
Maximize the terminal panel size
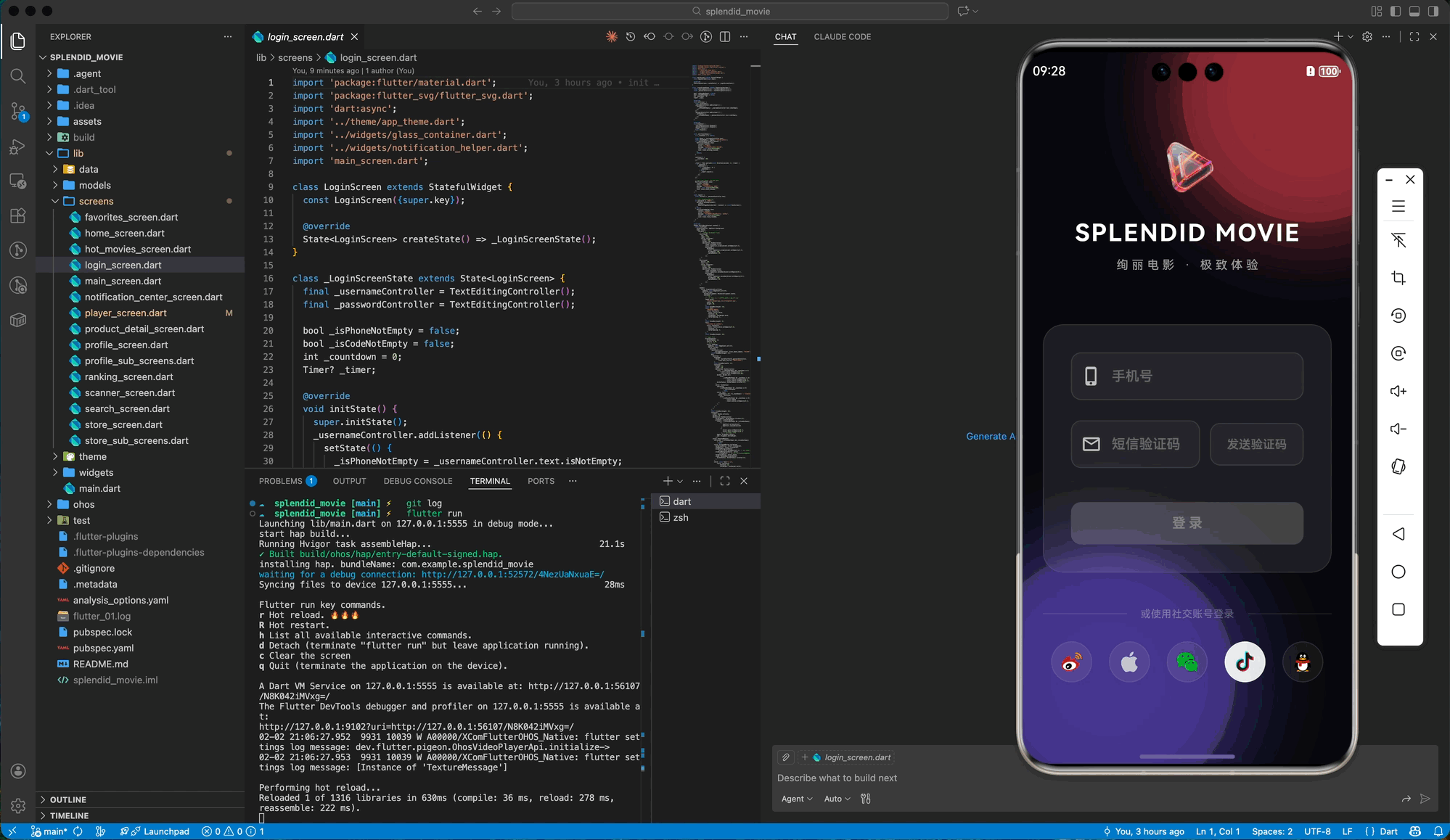coord(724,481)
